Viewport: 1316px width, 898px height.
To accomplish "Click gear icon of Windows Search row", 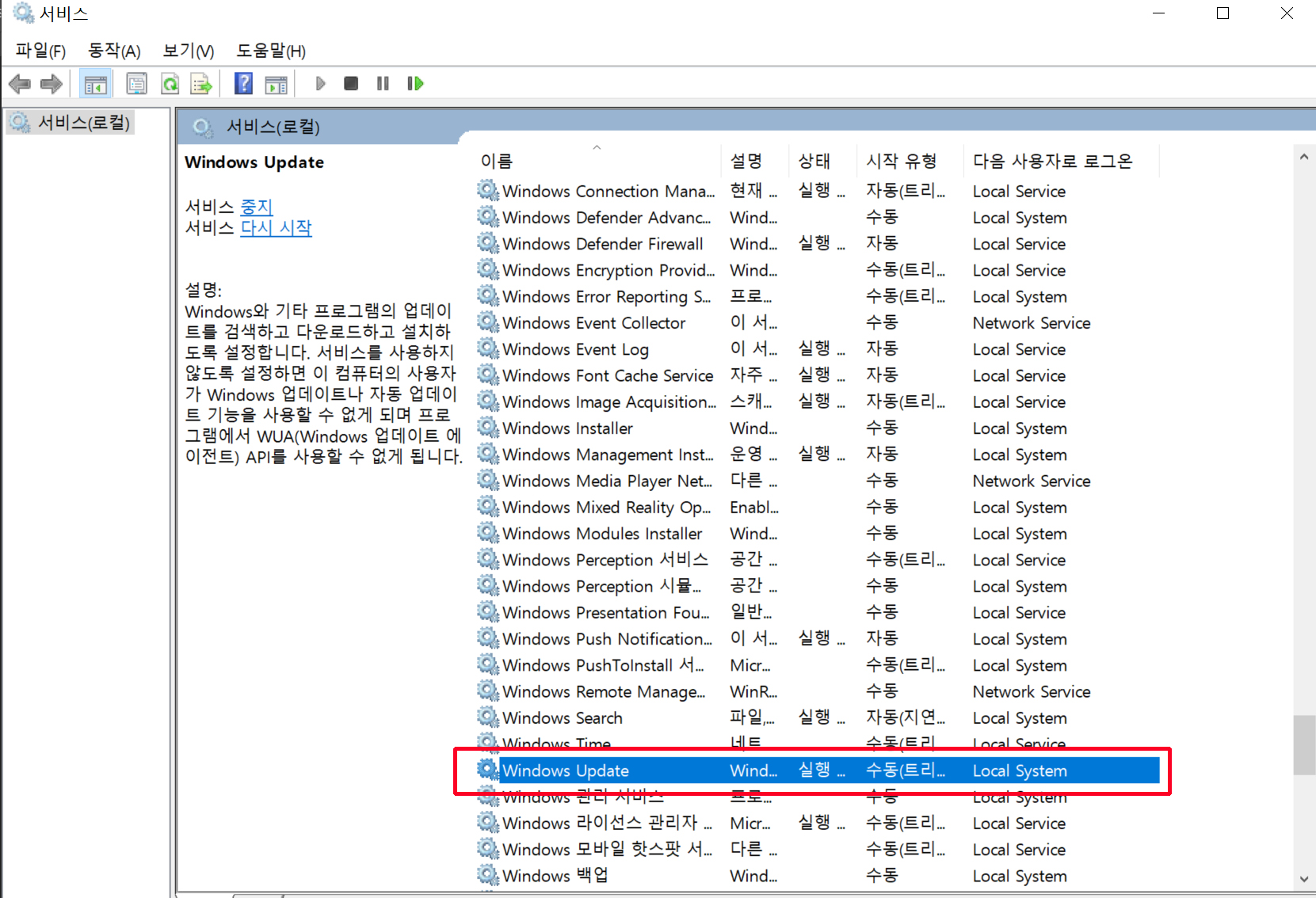I will 488,717.
